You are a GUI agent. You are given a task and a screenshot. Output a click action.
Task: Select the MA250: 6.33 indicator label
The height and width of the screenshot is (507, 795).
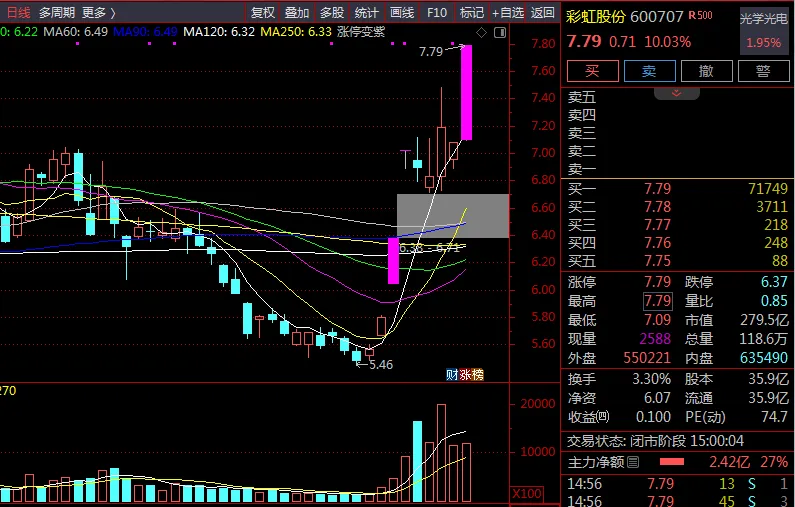(296, 32)
